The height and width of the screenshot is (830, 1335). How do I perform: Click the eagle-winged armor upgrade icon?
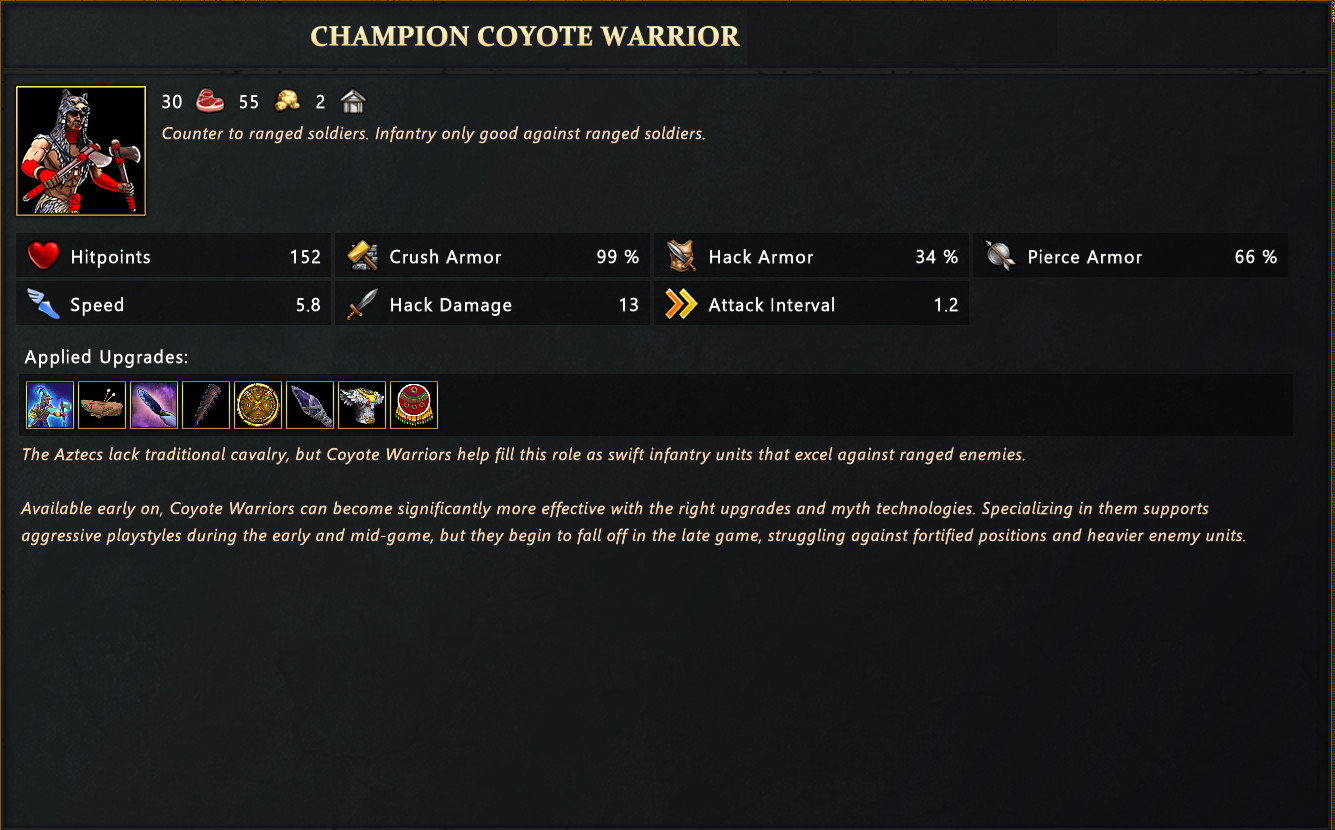(x=362, y=405)
